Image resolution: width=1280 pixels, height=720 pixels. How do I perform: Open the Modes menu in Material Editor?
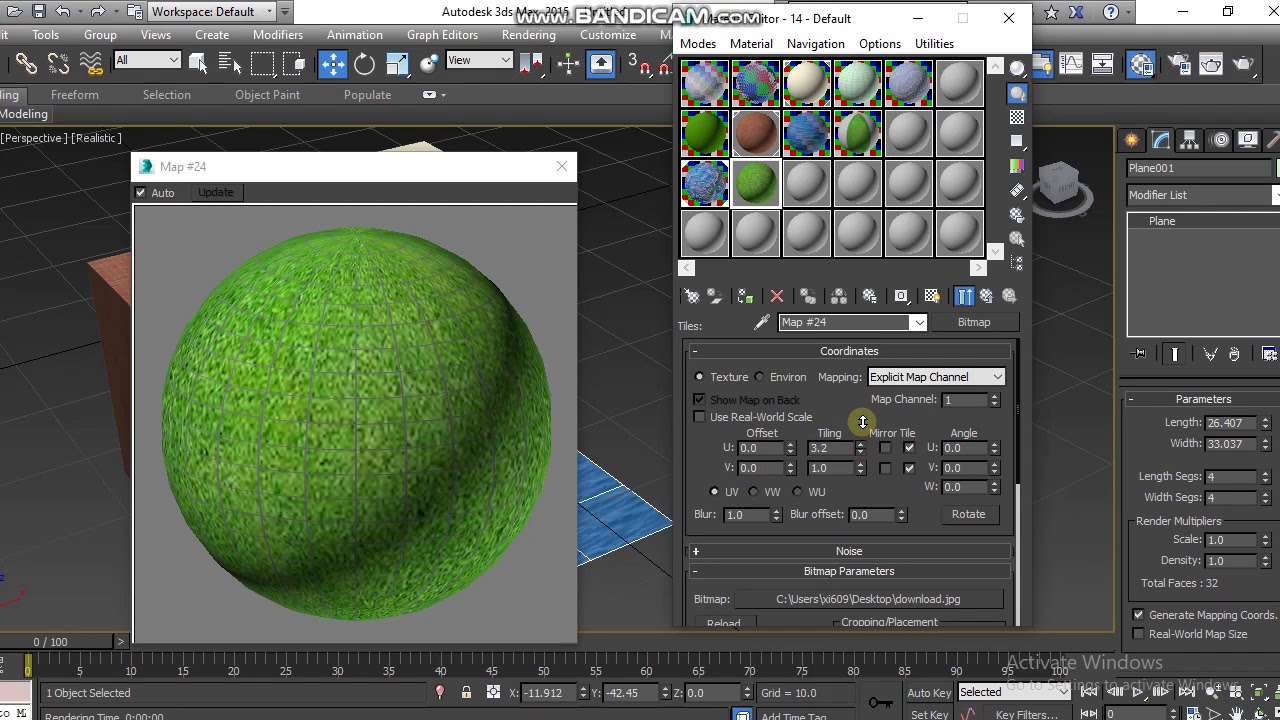pos(698,44)
